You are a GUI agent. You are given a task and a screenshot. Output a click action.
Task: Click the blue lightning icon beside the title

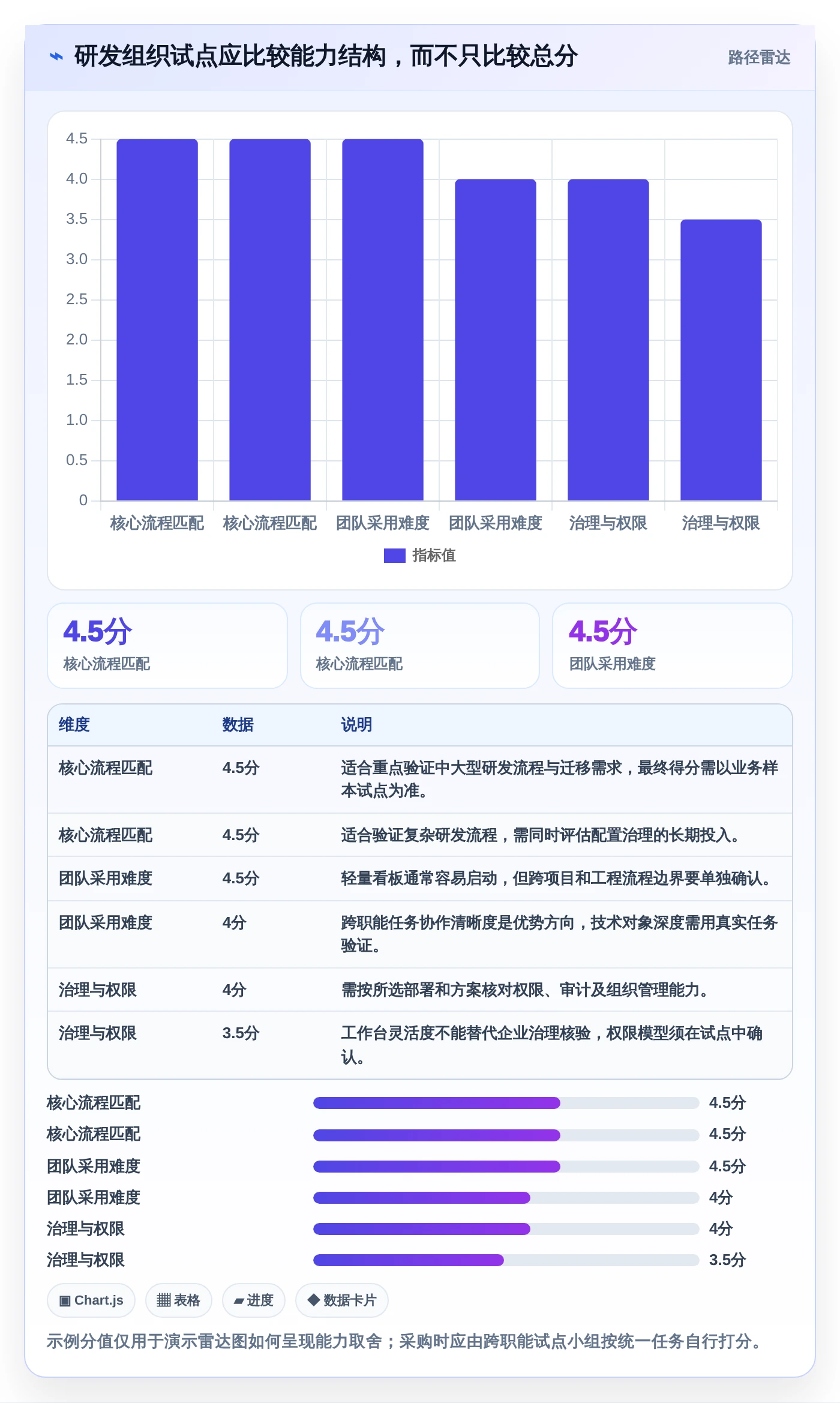pyautogui.click(x=56, y=56)
